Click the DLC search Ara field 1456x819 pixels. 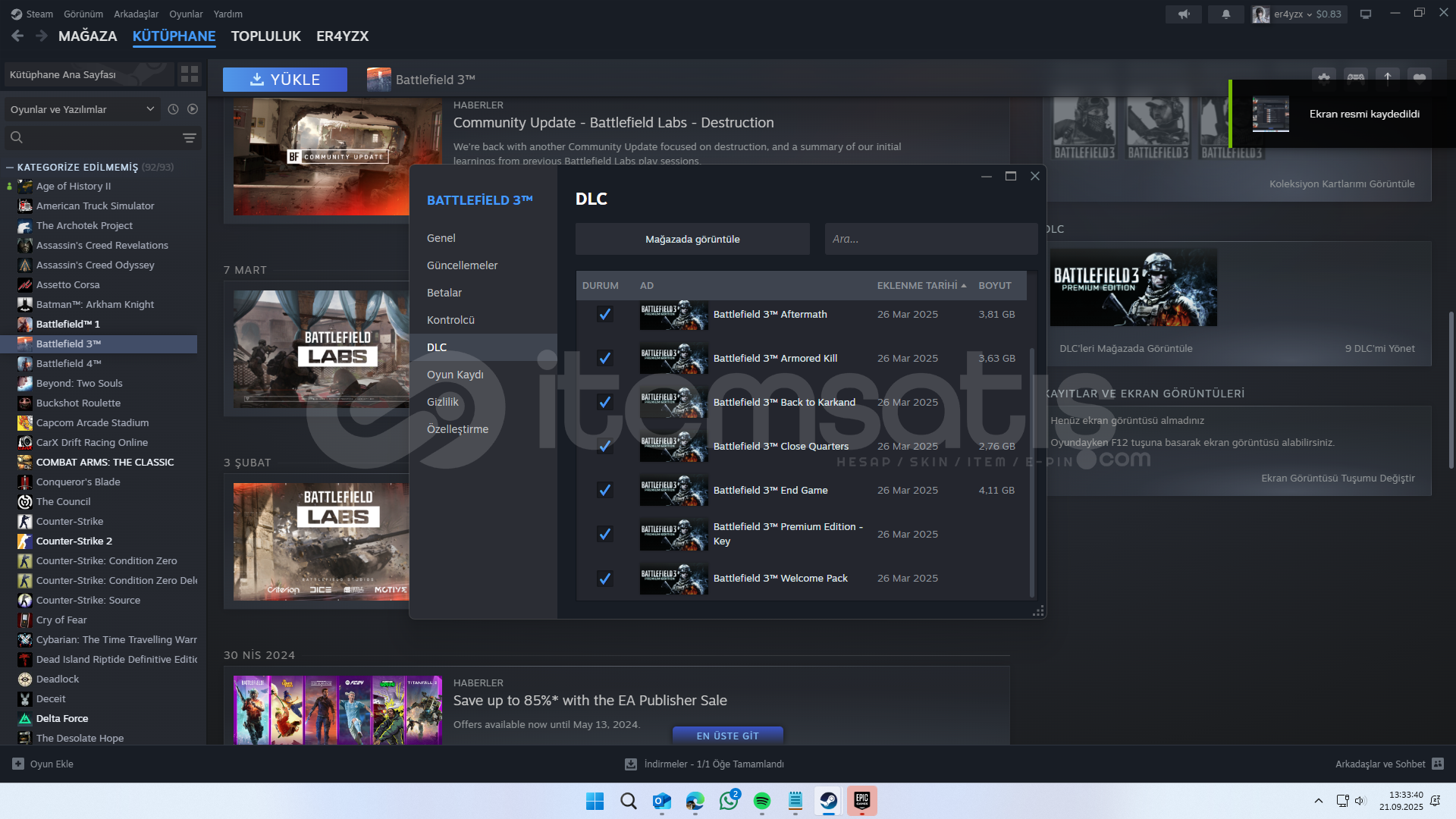tap(931, 239)
